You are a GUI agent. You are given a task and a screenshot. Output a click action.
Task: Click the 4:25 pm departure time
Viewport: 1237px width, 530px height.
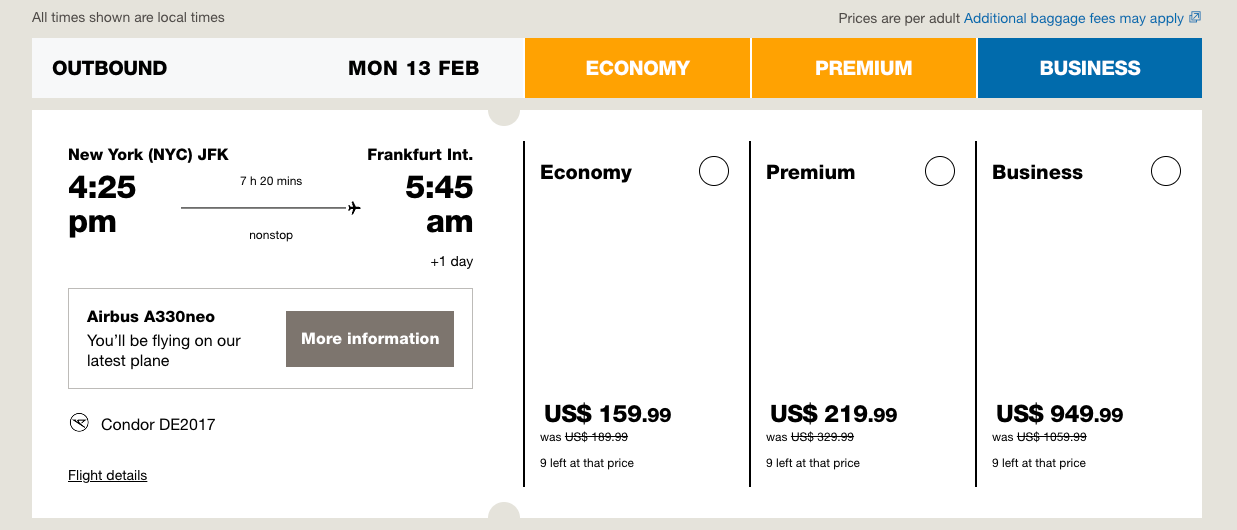(102, 204)
